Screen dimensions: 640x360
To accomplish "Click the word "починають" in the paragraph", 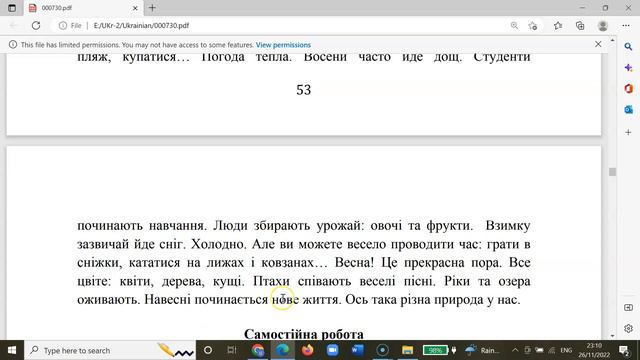I will click(x=109, y=226).
